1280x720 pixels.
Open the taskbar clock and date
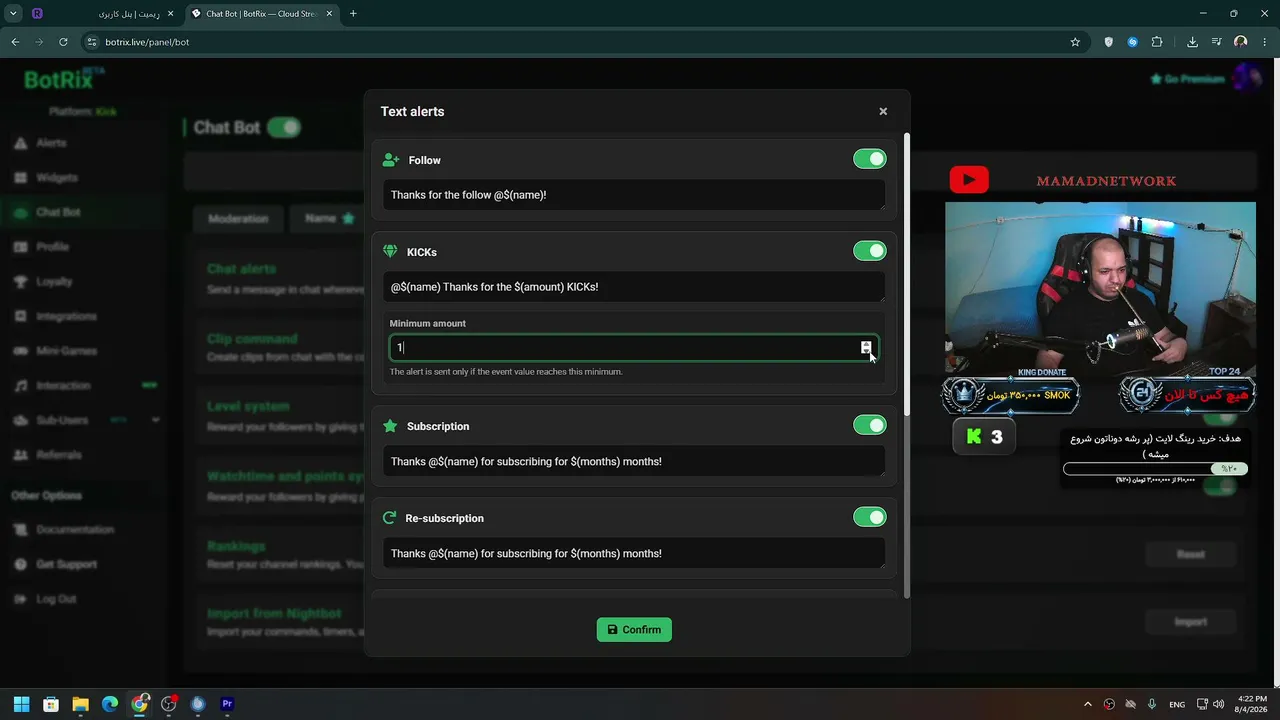[x=1251, y=704]
